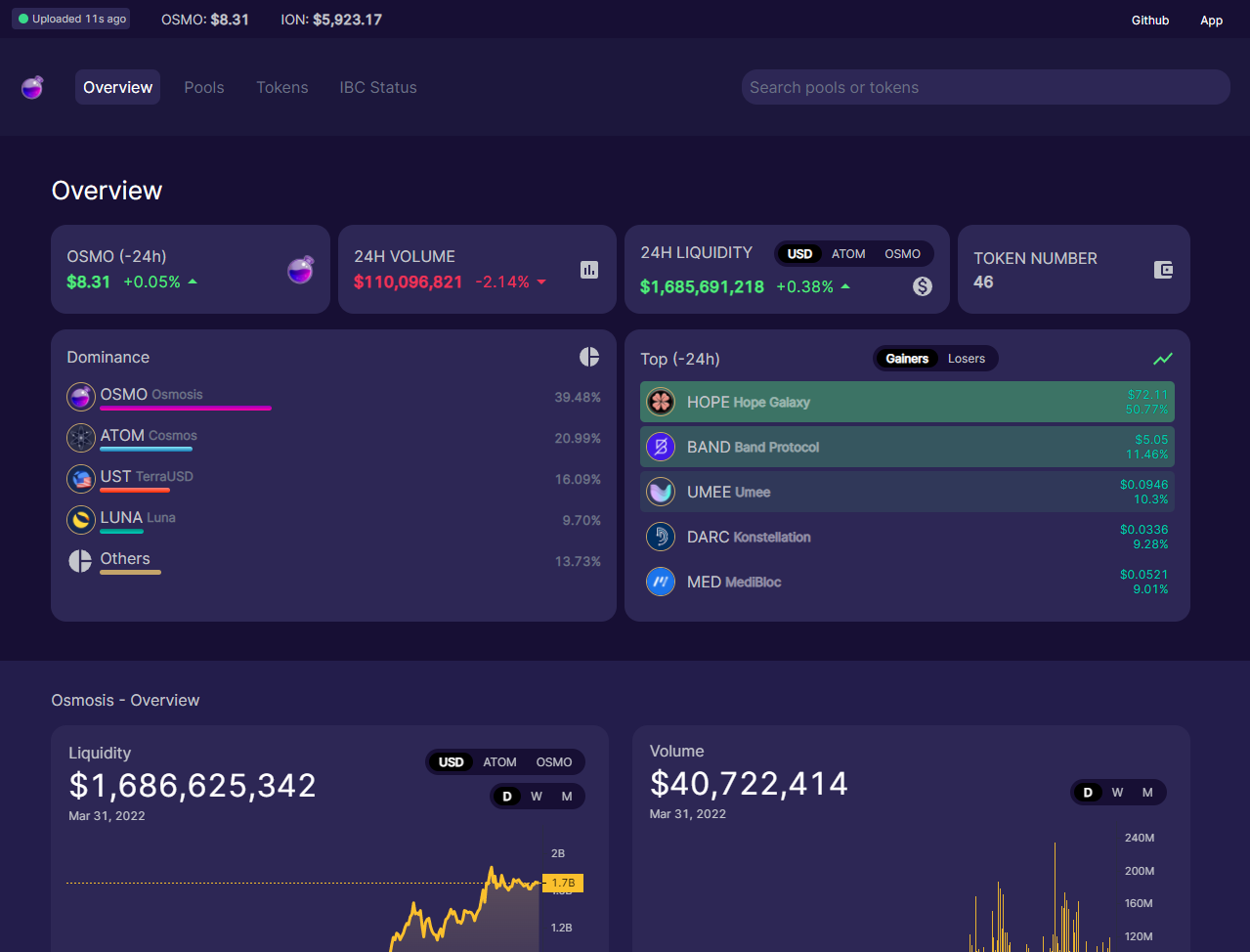Set Liquidity chart currency to ATOM
Screen dimensions: 1250x952
[499, 762]
